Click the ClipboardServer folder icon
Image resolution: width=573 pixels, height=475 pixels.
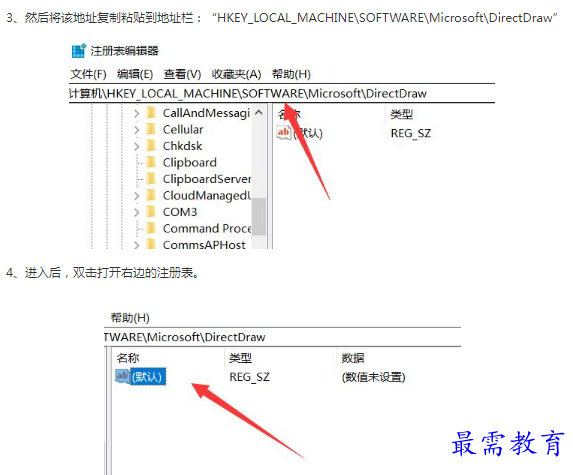pos(151,179)
